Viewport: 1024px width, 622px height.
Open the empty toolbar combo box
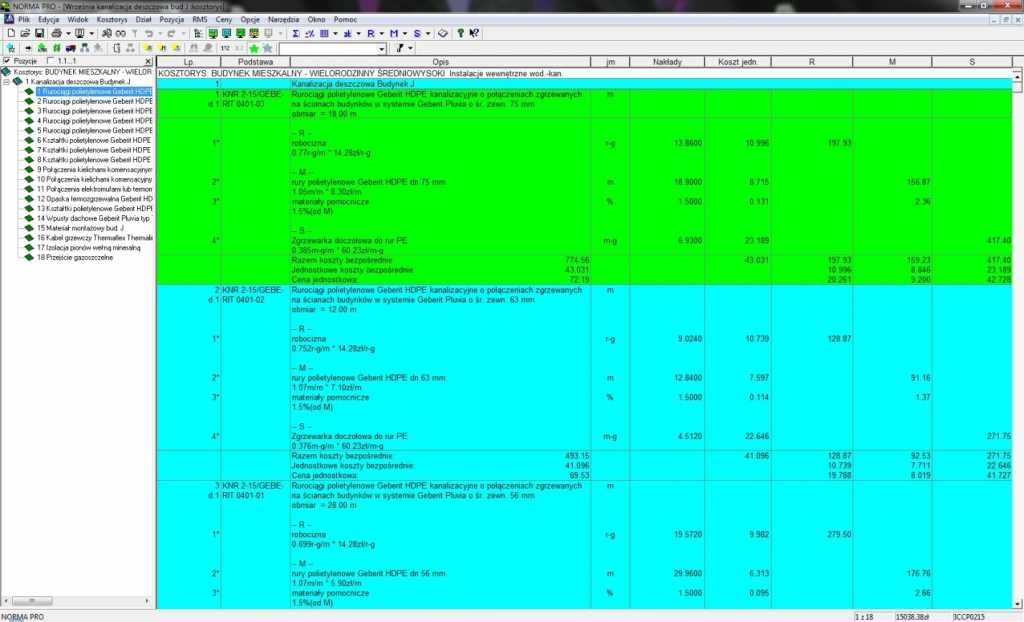[332, 48]
